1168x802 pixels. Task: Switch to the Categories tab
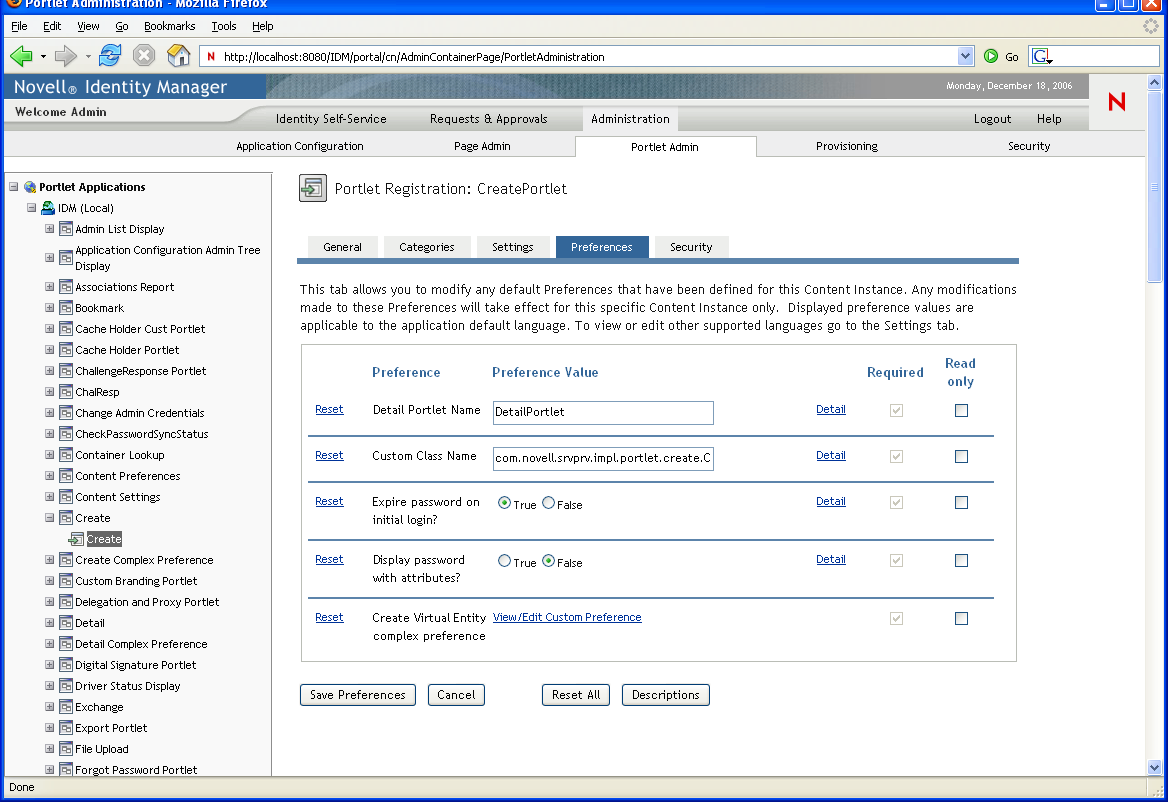427,247
